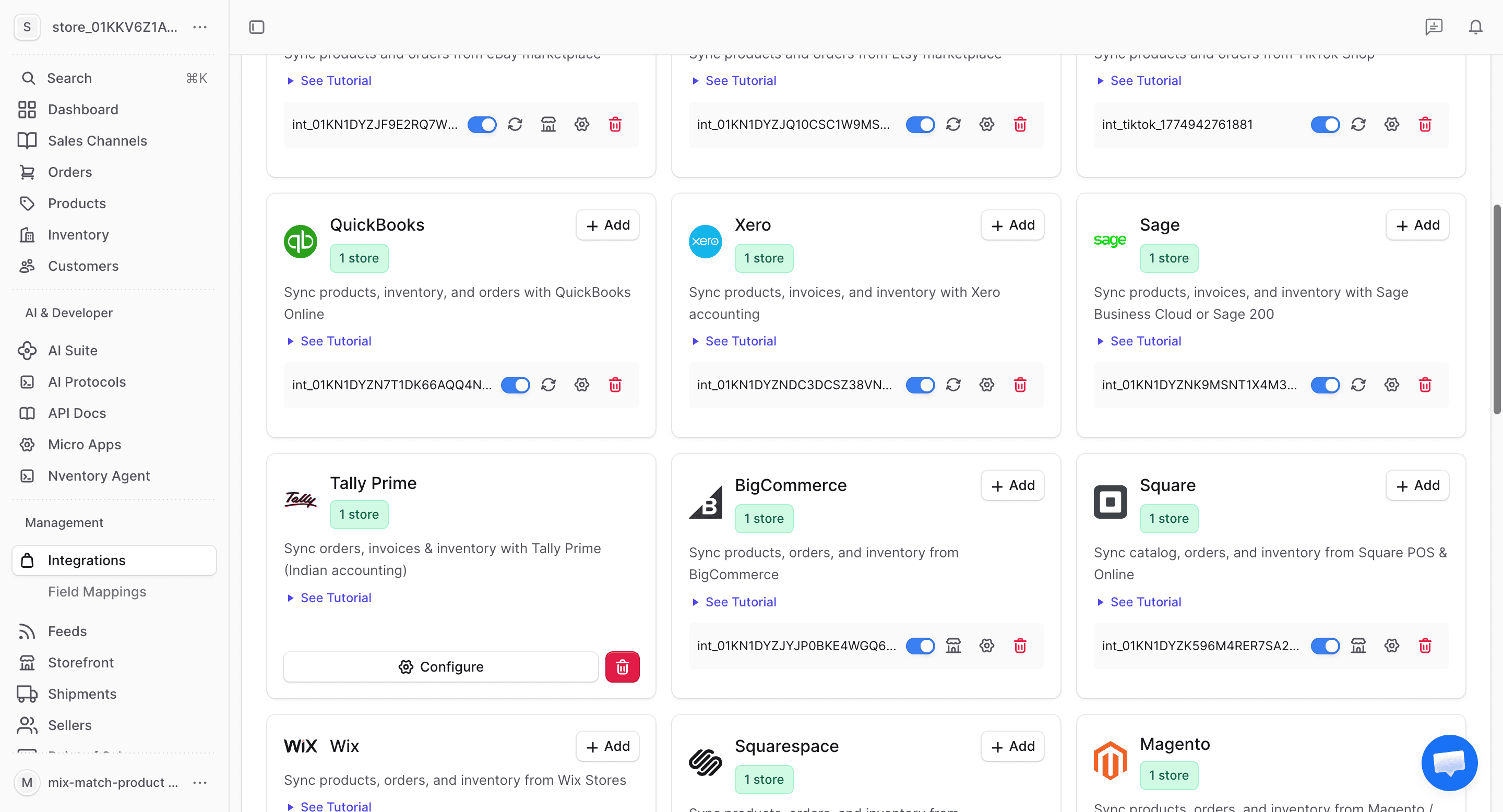This screenshot has height=812, width=1503.
Task: Add a QuickBooks integration
Action: [x=607, y=225]
